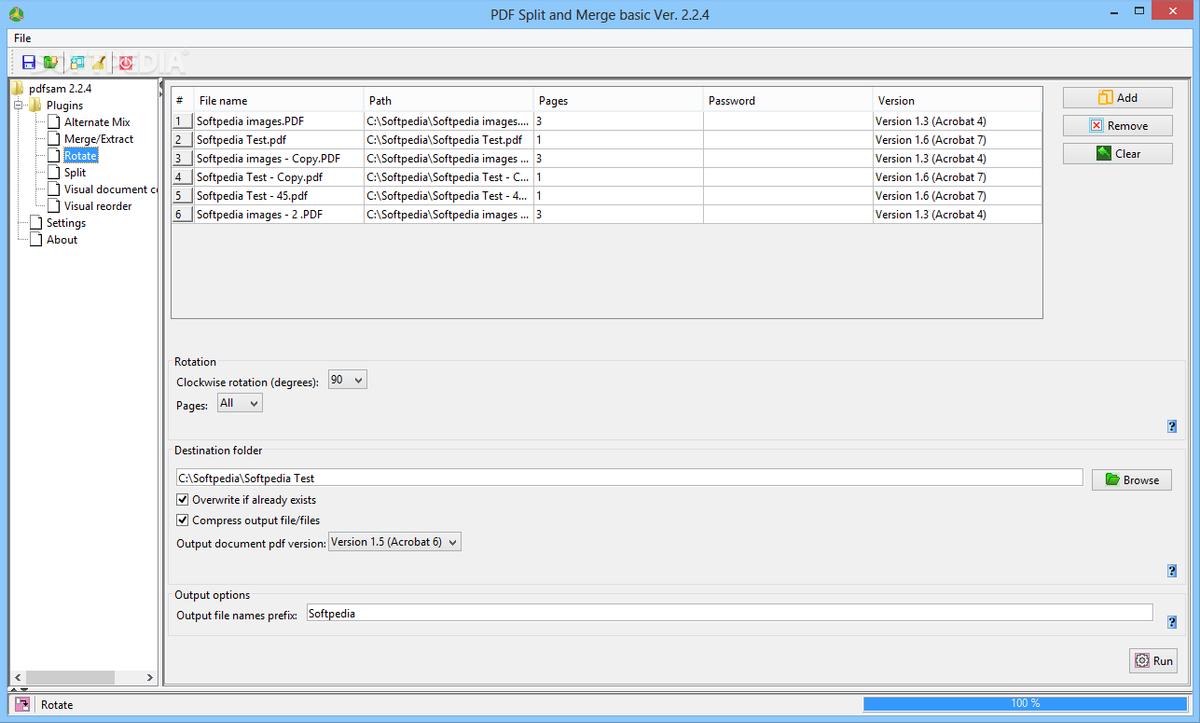
Task: Select Merge/Extract plugin in the tree
Action: 98,139
